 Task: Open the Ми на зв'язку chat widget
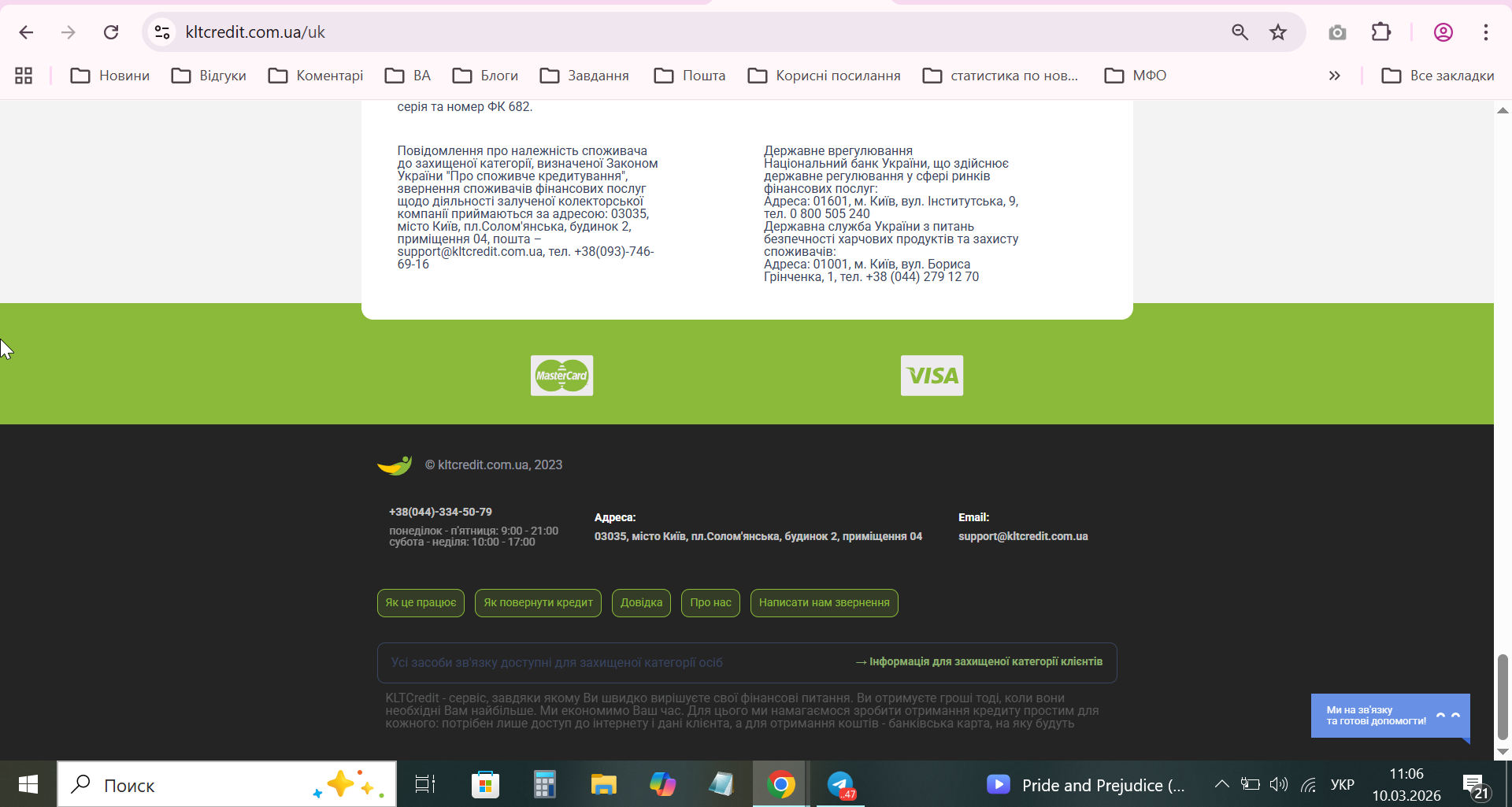pyautogui.click(x=1390, y=716)
